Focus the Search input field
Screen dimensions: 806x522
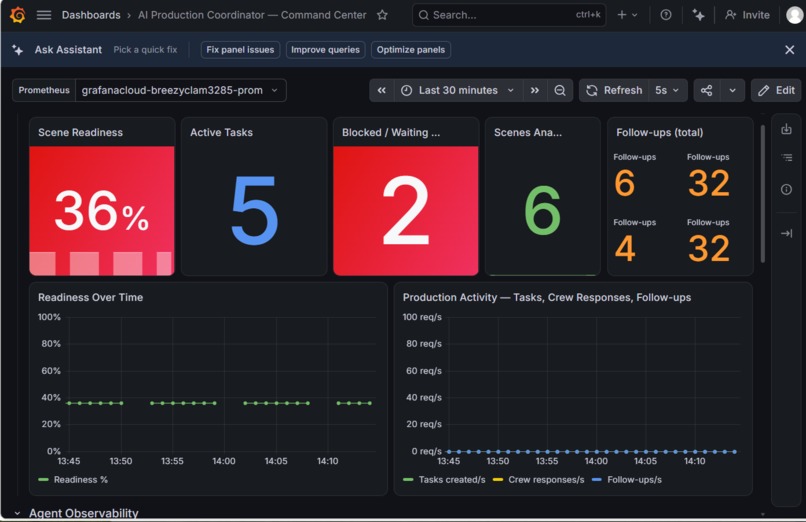509,15
